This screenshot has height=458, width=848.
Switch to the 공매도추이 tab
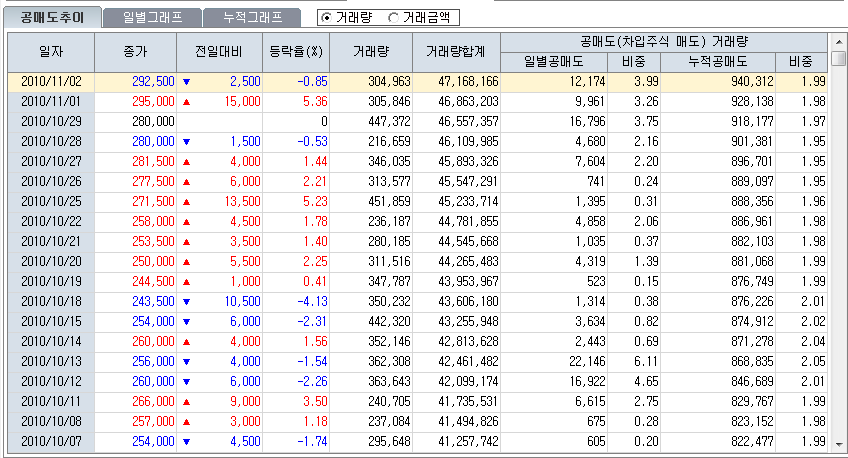pyautogui.click(x=54, y=18)
